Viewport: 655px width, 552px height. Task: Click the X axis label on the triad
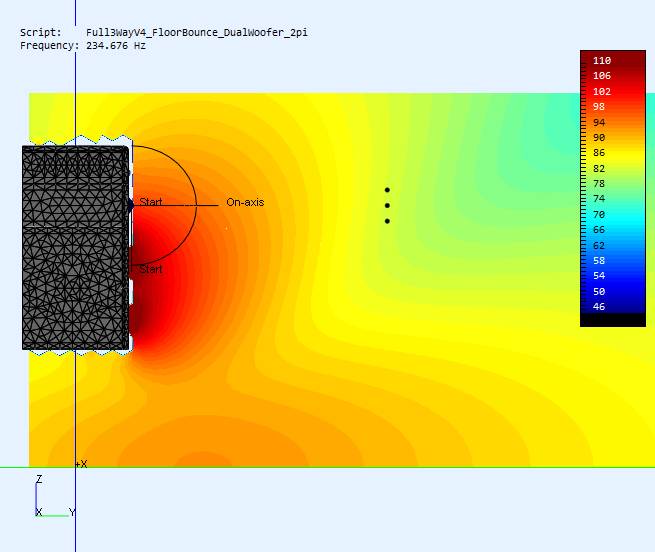point(39,512)
